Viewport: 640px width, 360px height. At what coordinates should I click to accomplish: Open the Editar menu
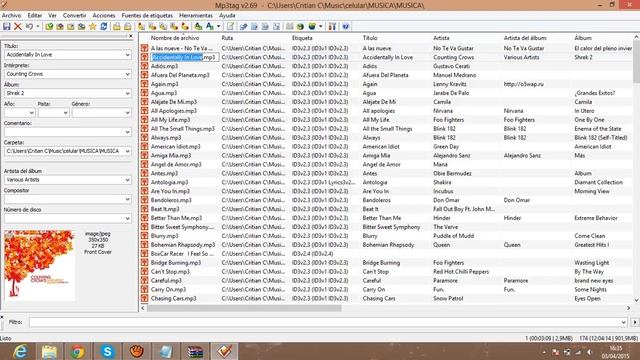[35, 16]
